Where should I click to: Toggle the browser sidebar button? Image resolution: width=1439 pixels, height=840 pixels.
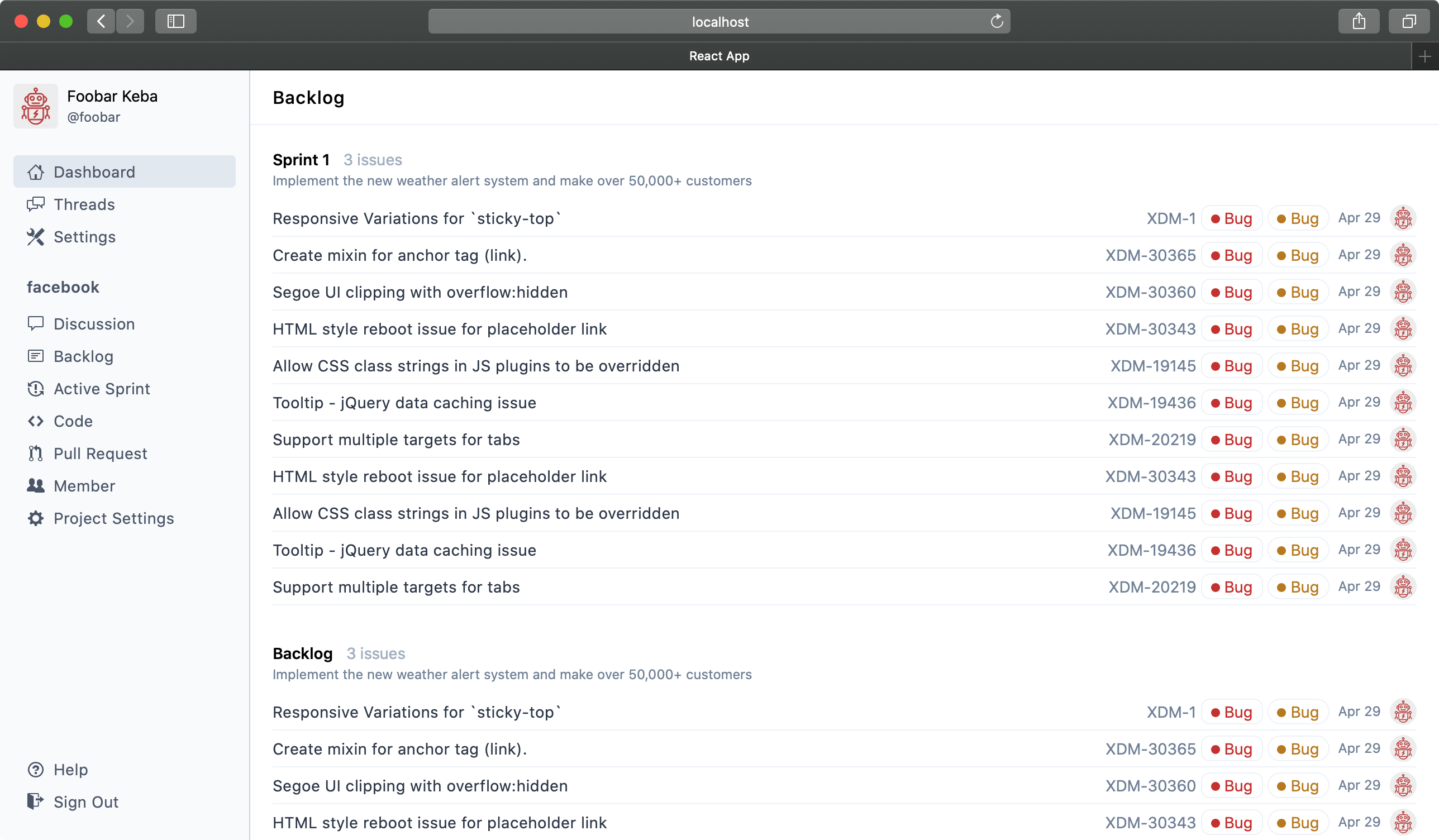coord(175,21)
